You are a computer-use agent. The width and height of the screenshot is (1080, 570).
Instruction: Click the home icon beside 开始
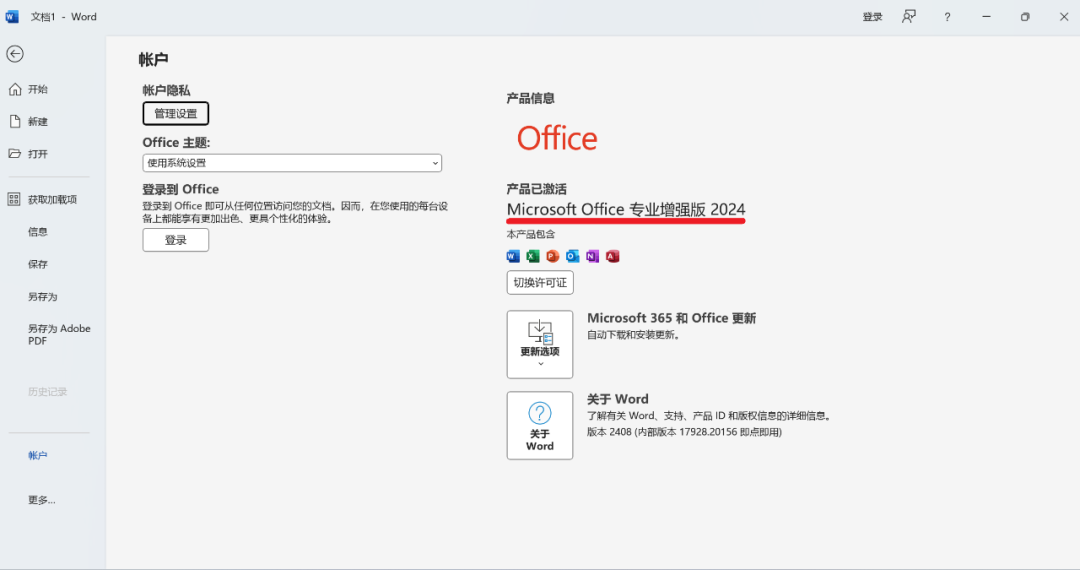[x=14, y=89]
